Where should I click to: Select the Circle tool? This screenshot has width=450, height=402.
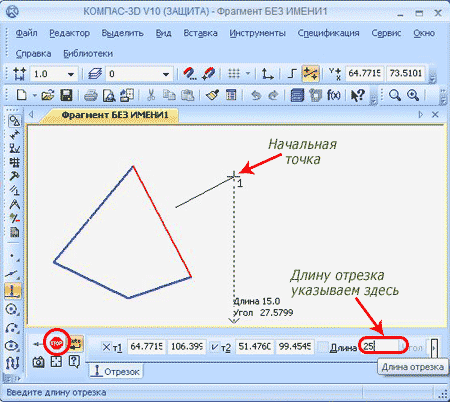(x=13, y=309)
